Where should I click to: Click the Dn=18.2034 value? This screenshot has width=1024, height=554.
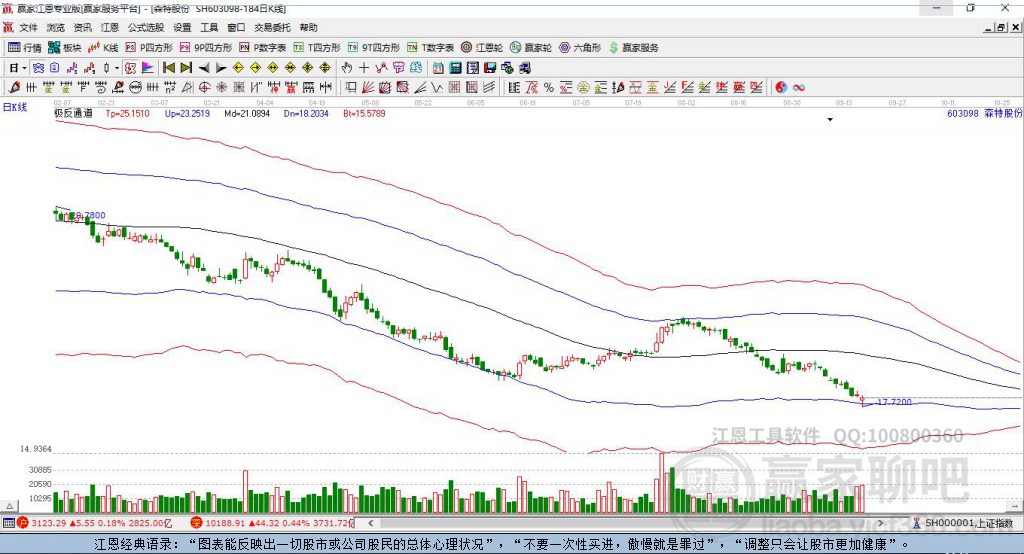(306, 114)
